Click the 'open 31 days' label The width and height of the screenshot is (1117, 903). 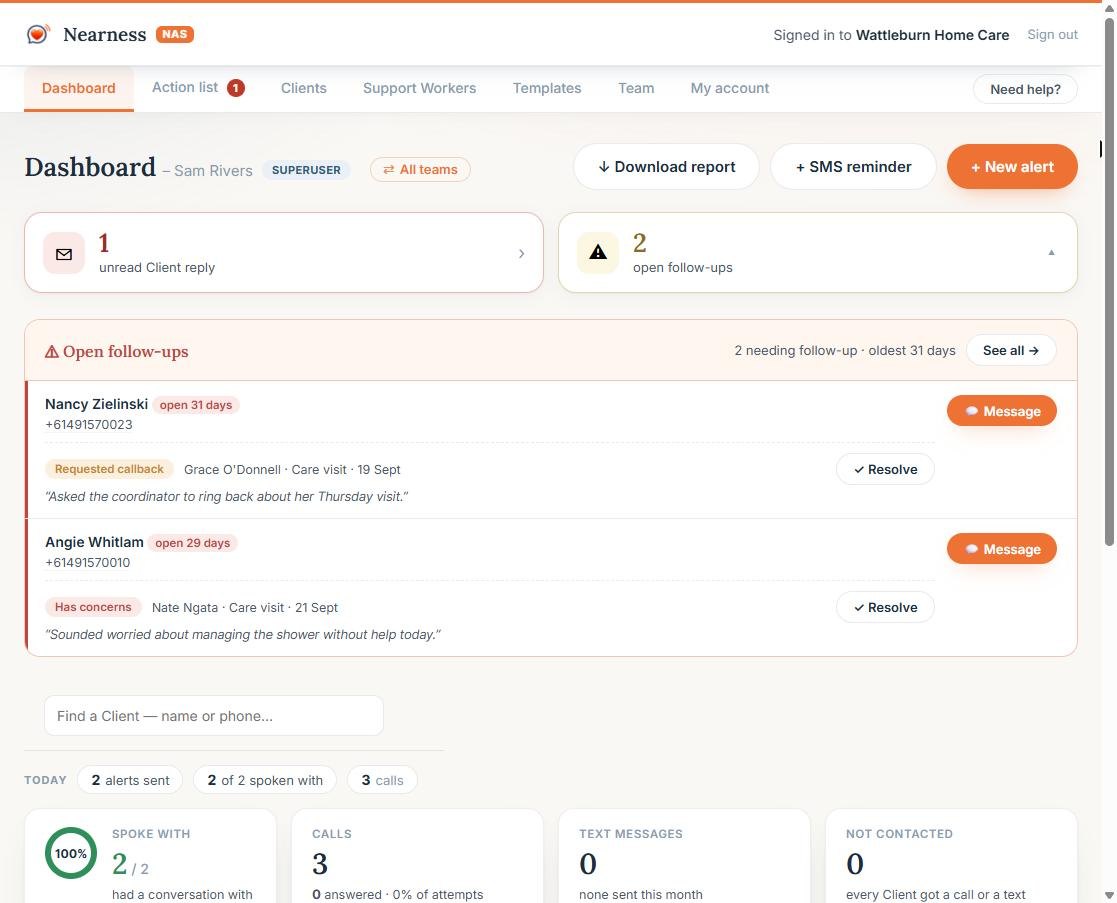(x=196, y=404)
